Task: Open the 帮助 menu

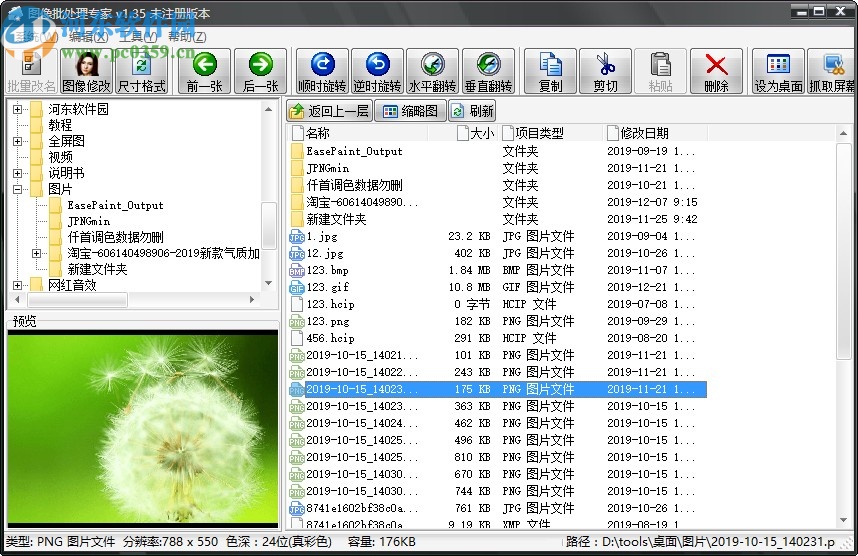Action: tap(186, 37)
